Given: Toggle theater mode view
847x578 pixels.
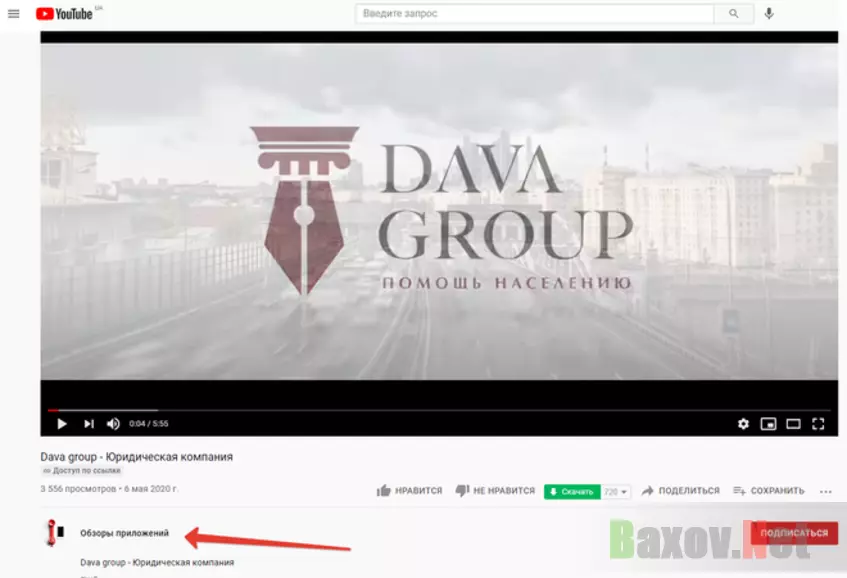Looking at the screenshot, I should coord(793,423).
